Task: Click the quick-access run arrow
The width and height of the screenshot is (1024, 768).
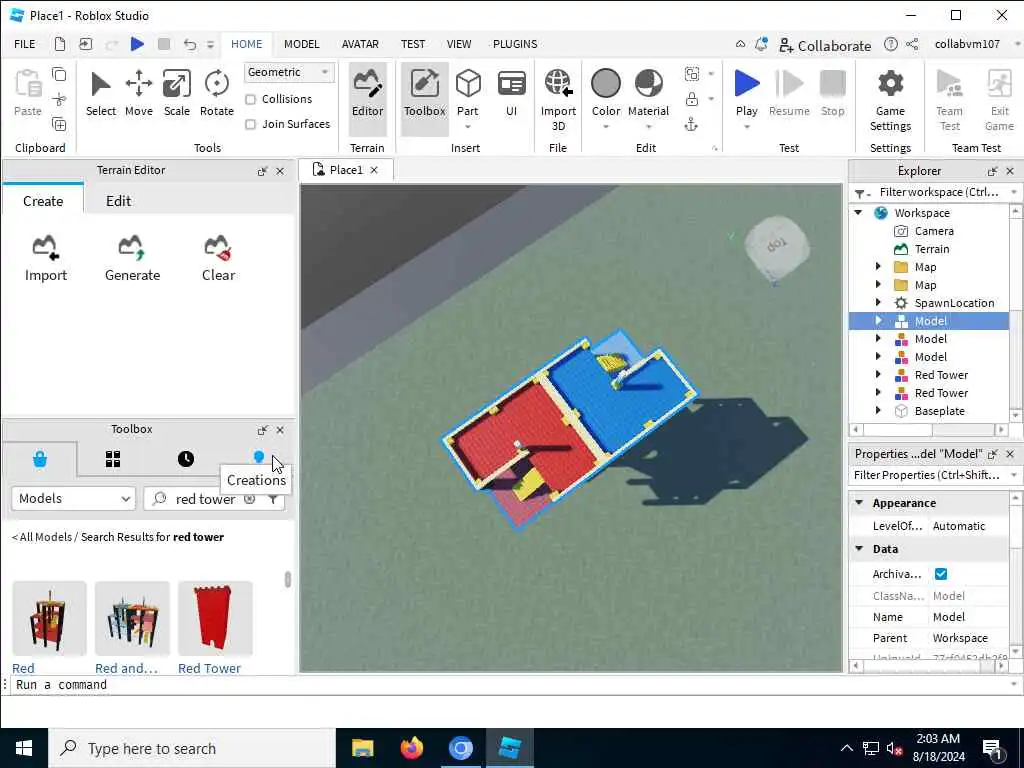Action: click(x=137, y=44)
